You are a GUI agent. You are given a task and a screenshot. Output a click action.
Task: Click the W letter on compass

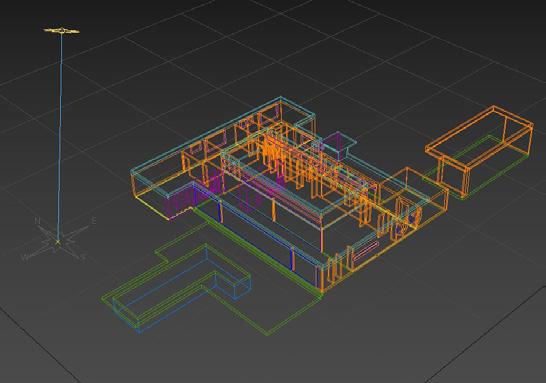pos(25,257)
